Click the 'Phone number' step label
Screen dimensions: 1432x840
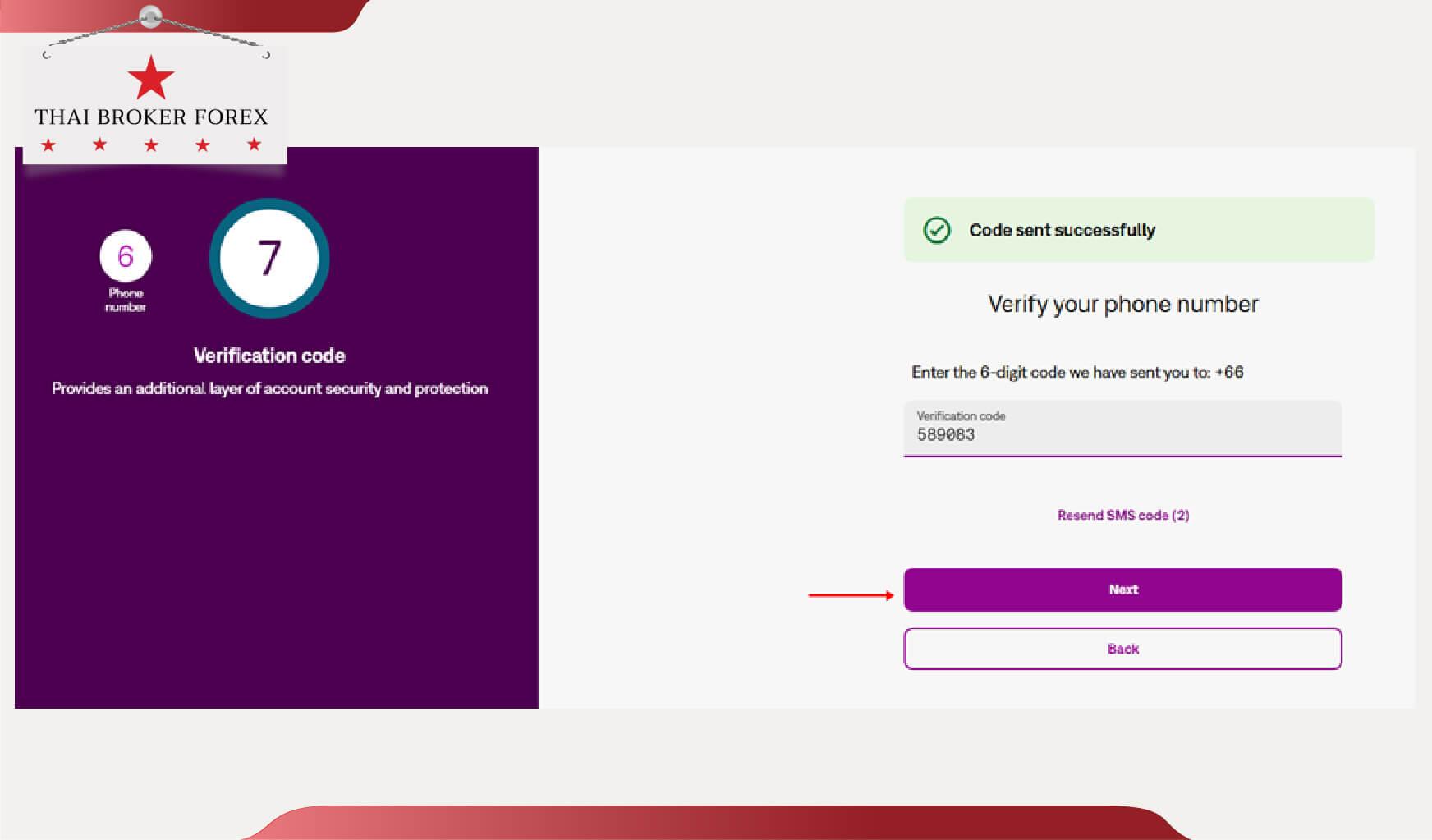(126, 300)
